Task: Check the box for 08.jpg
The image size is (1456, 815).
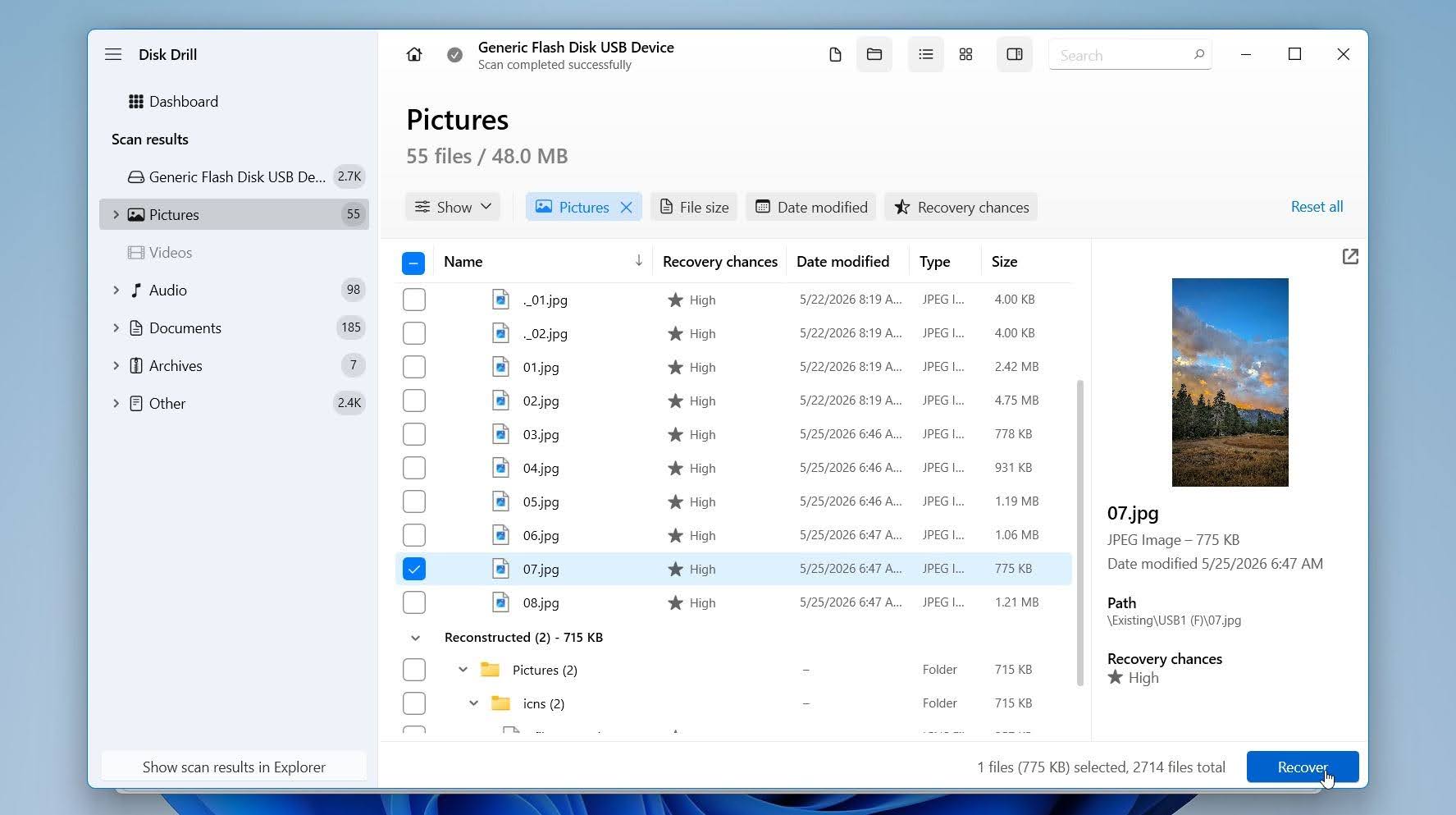Action: click(x=414, y=602)
